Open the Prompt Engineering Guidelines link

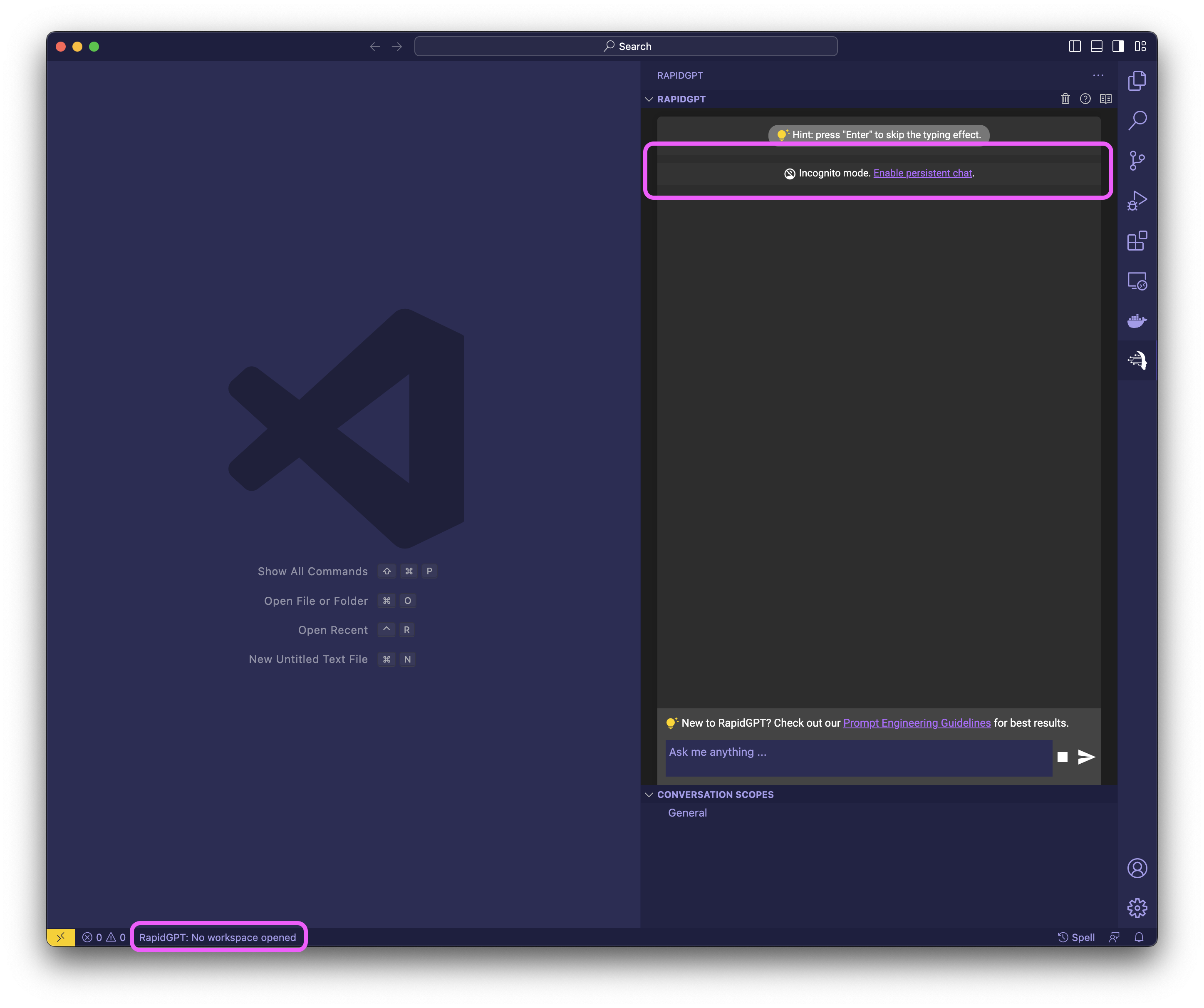tap(917, 723)
